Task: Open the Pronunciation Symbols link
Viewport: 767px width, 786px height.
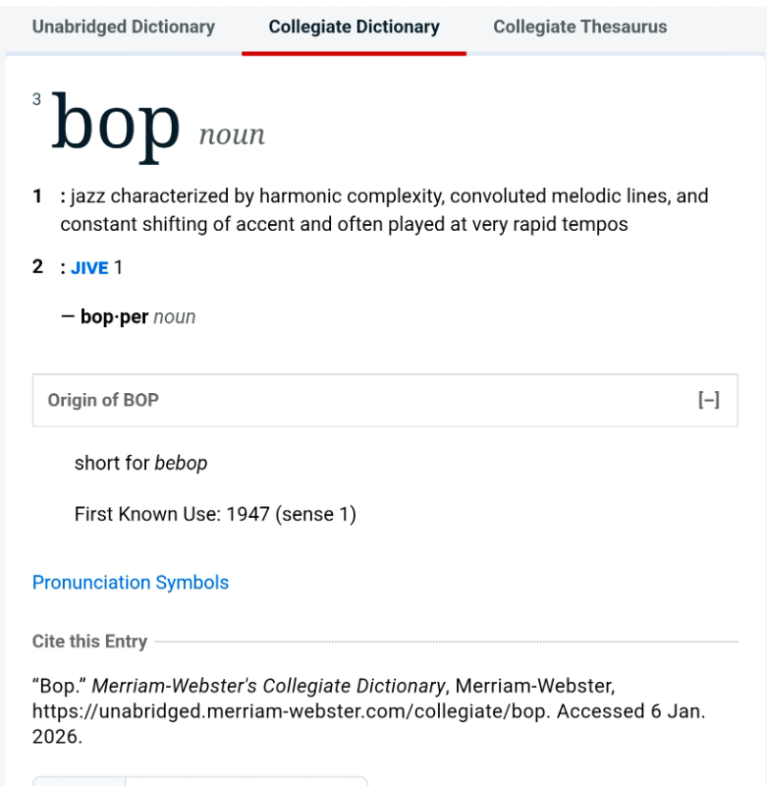Action: coord(130,582)
